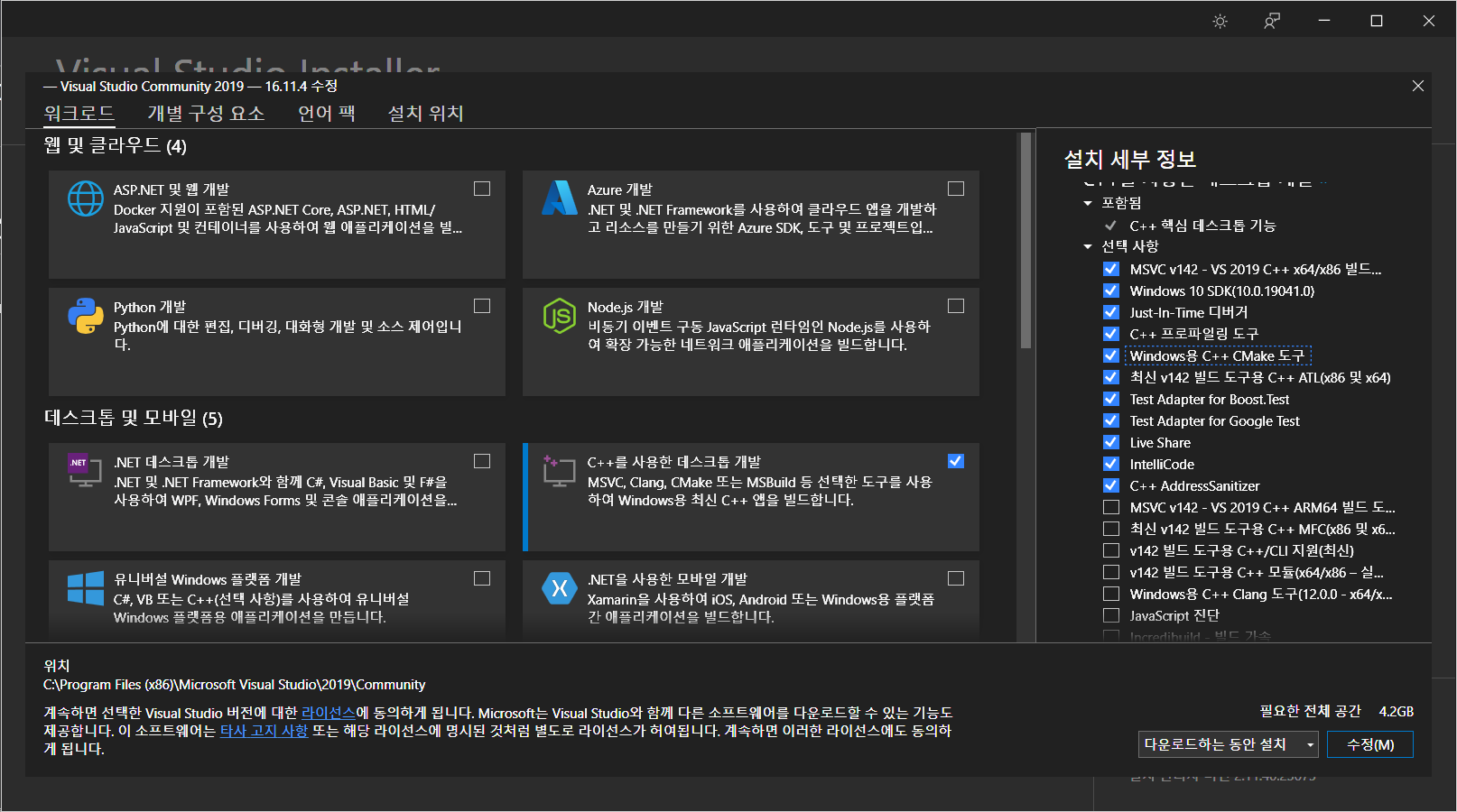Image resolution: width=1457 pixels, height=812 pixels.
Task: Switch to the 설치 위치 tab
Action: click(425, 114)
